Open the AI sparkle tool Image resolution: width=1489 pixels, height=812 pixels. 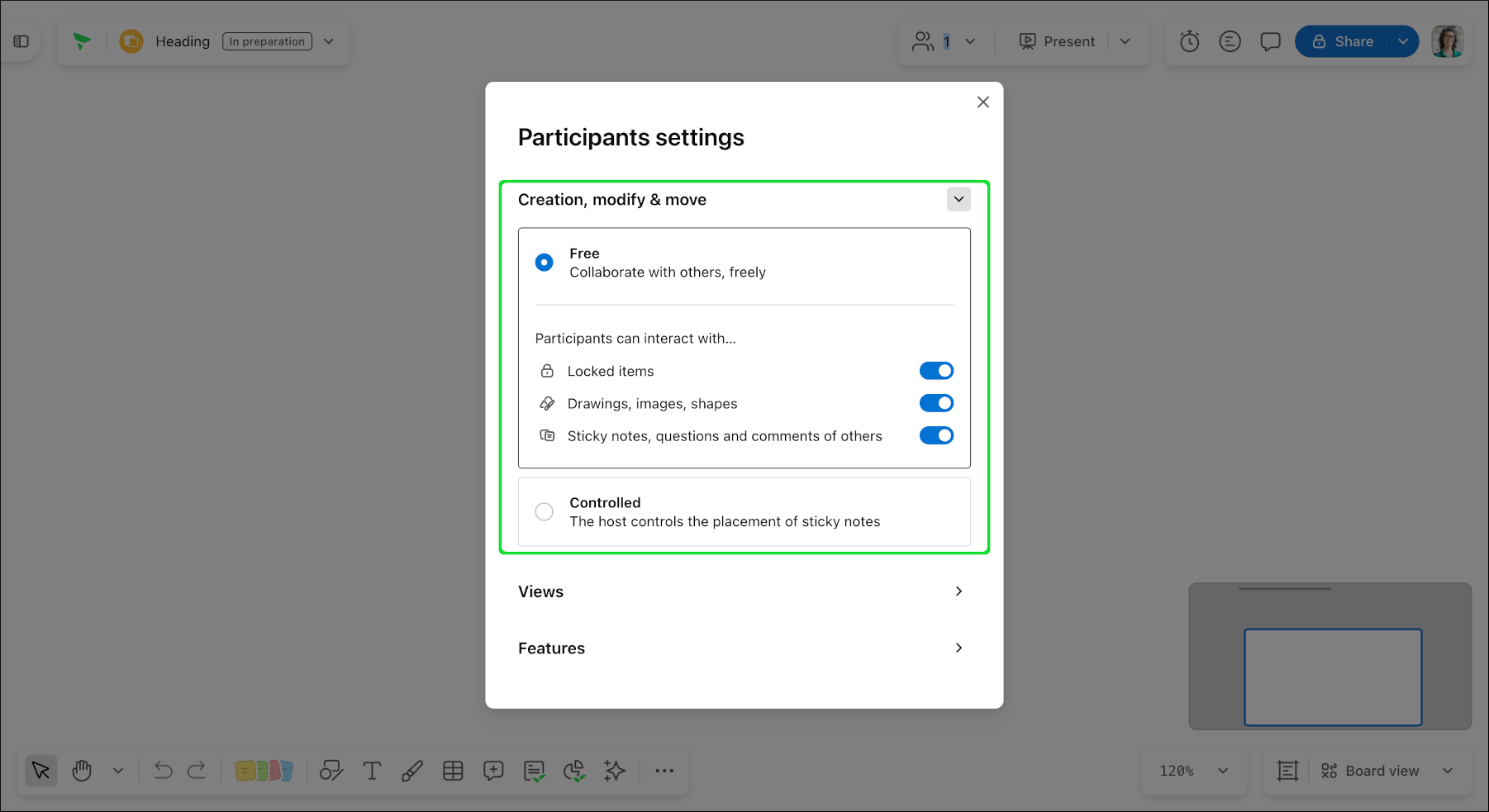click(615, 771)
